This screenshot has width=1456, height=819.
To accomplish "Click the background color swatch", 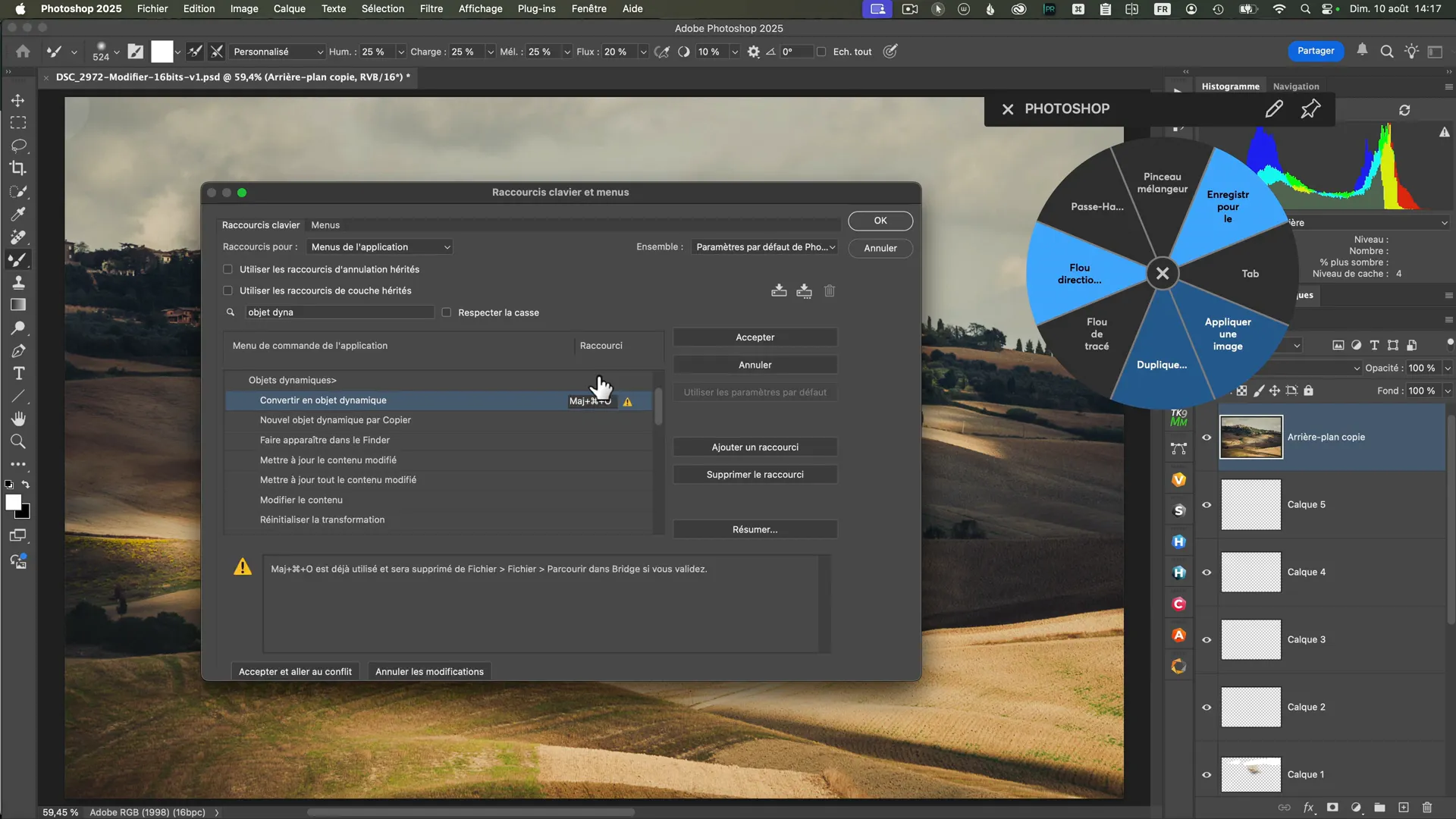I will coord(25,513).
